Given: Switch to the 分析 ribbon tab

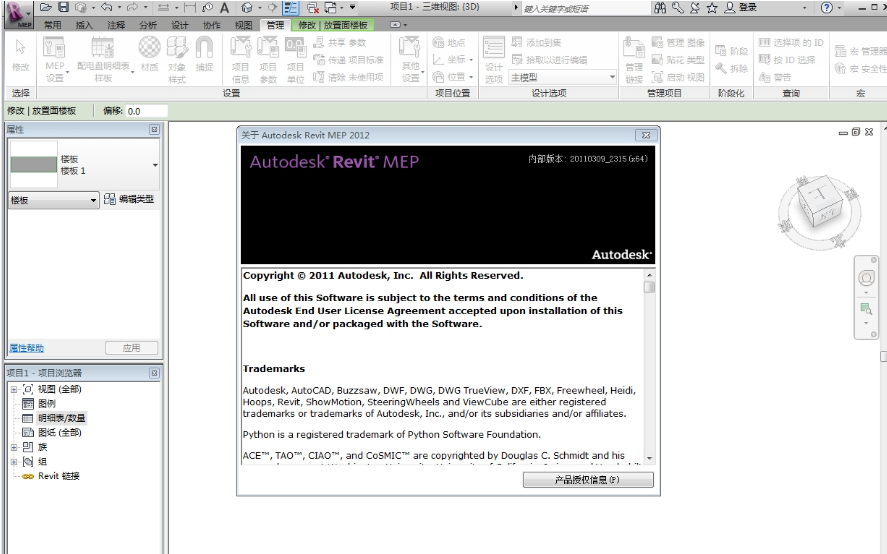Looking at the screenshot, I should [148, 25].
